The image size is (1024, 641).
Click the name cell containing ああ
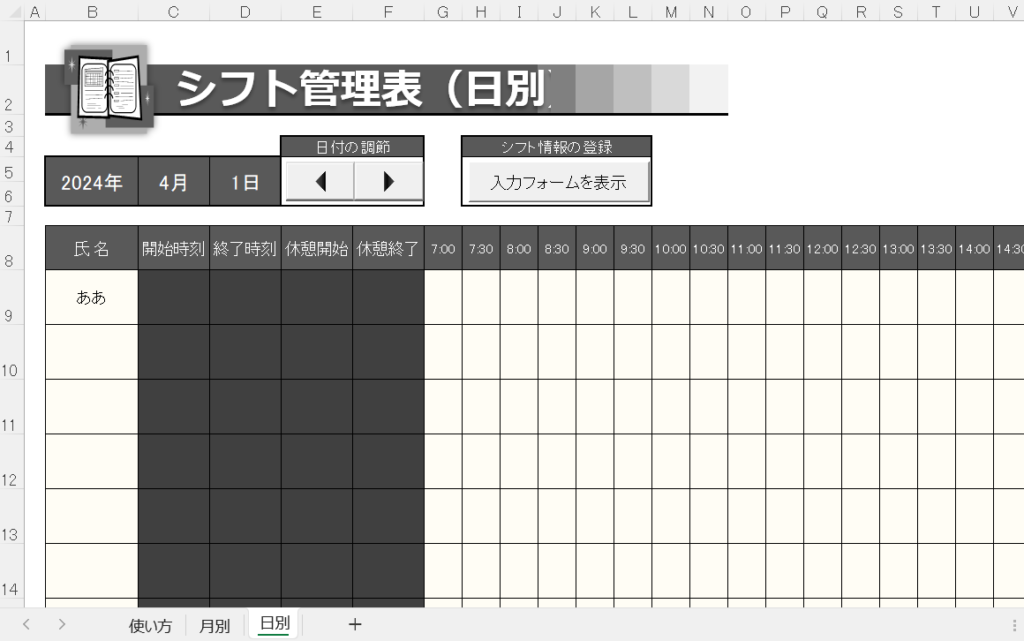91,298
